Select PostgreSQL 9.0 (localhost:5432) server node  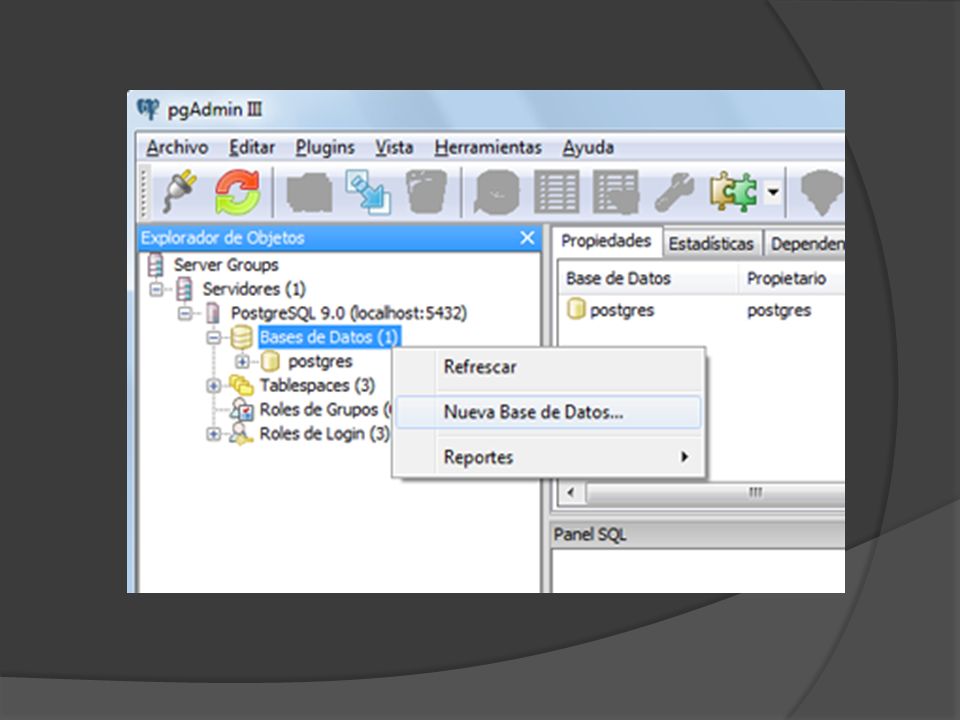click(348, 313)
